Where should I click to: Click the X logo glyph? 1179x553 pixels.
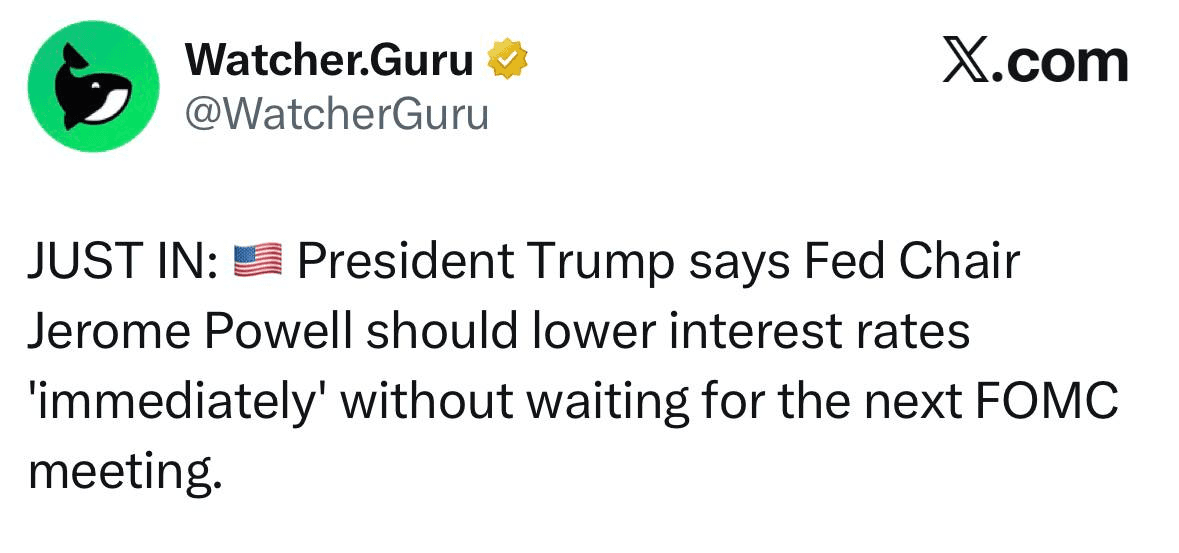tap(963, 62)
